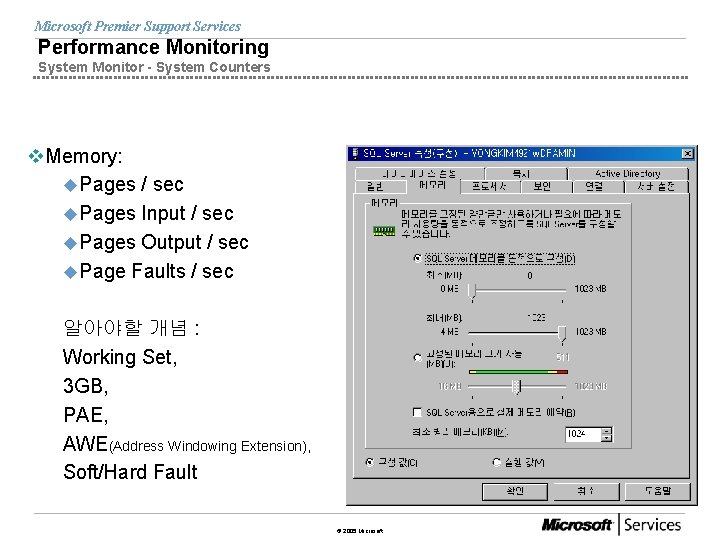Click the 'Soft/Hard Fault' text

[x=130, y=472]
